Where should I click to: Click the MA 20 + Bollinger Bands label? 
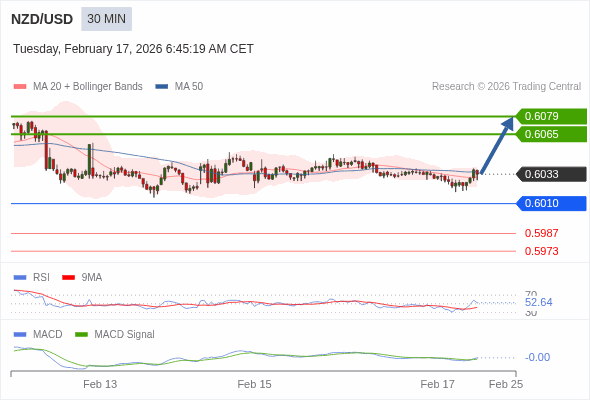tap(88, 87)
